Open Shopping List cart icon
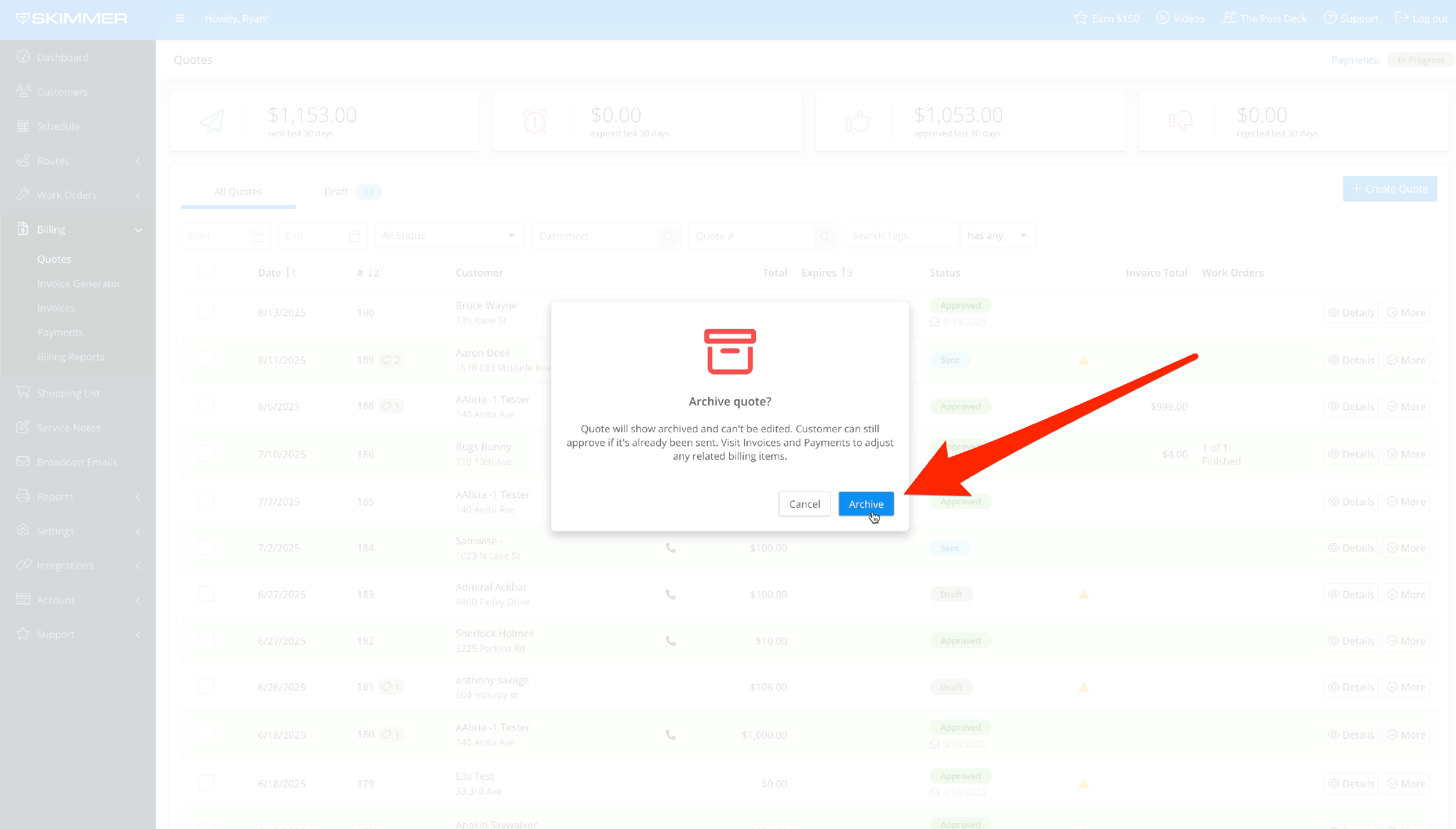 (23, 392)
